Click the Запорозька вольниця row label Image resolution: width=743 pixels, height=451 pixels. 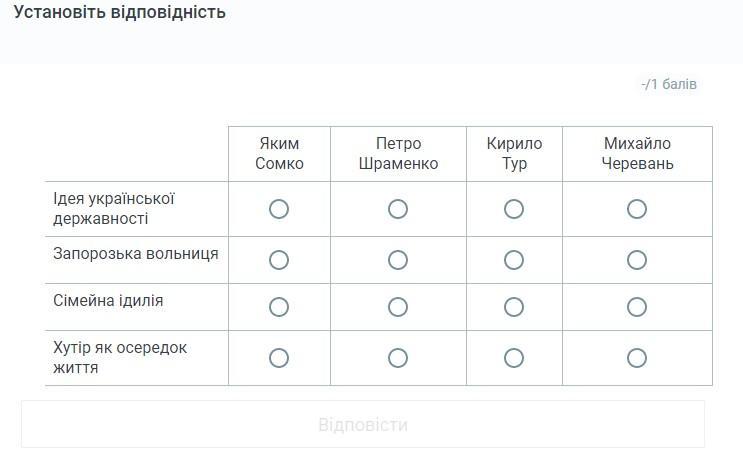136,254
